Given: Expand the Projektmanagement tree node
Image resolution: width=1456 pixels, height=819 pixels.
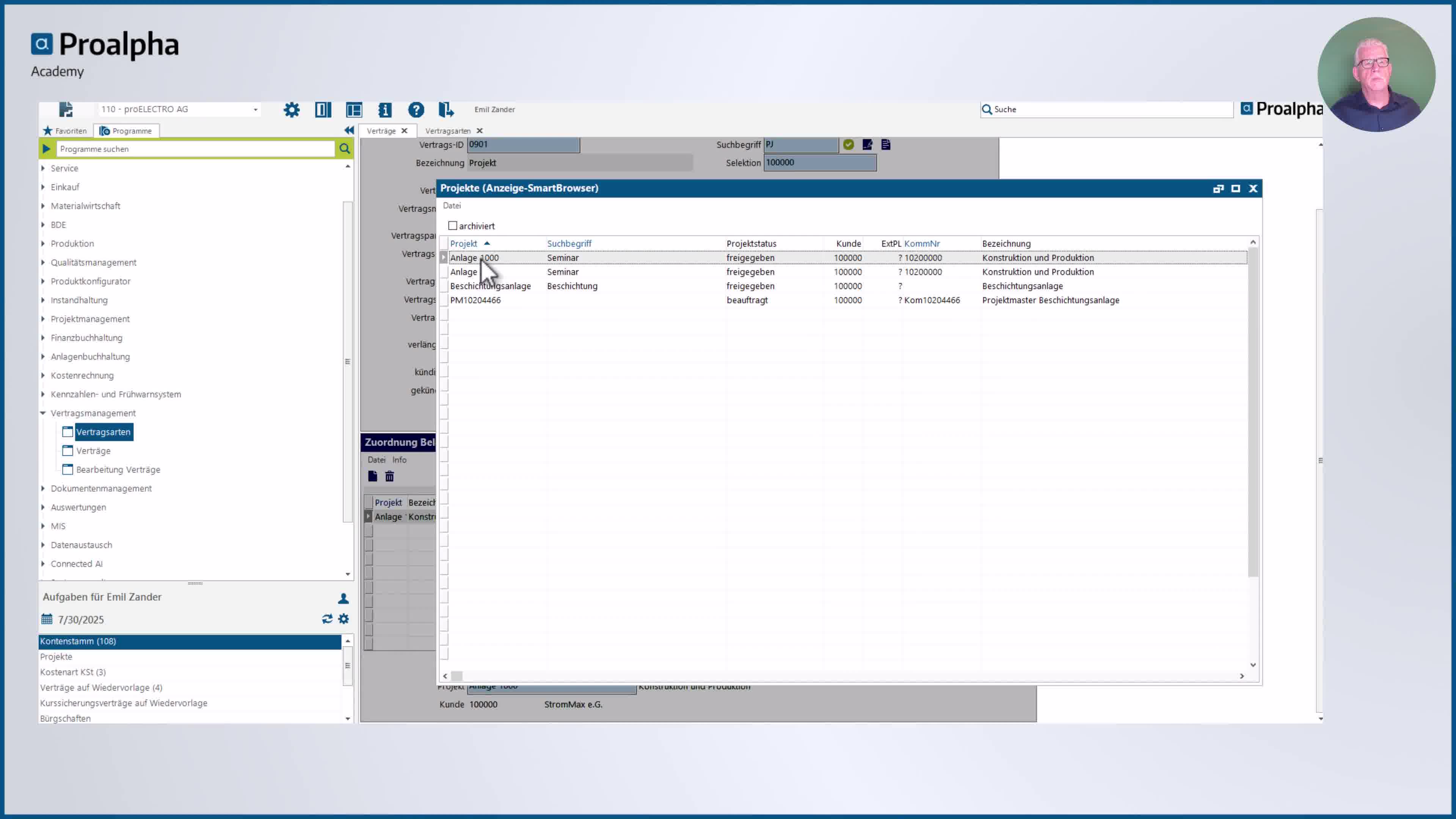Looking at the screenshot, I should [43, 319].
